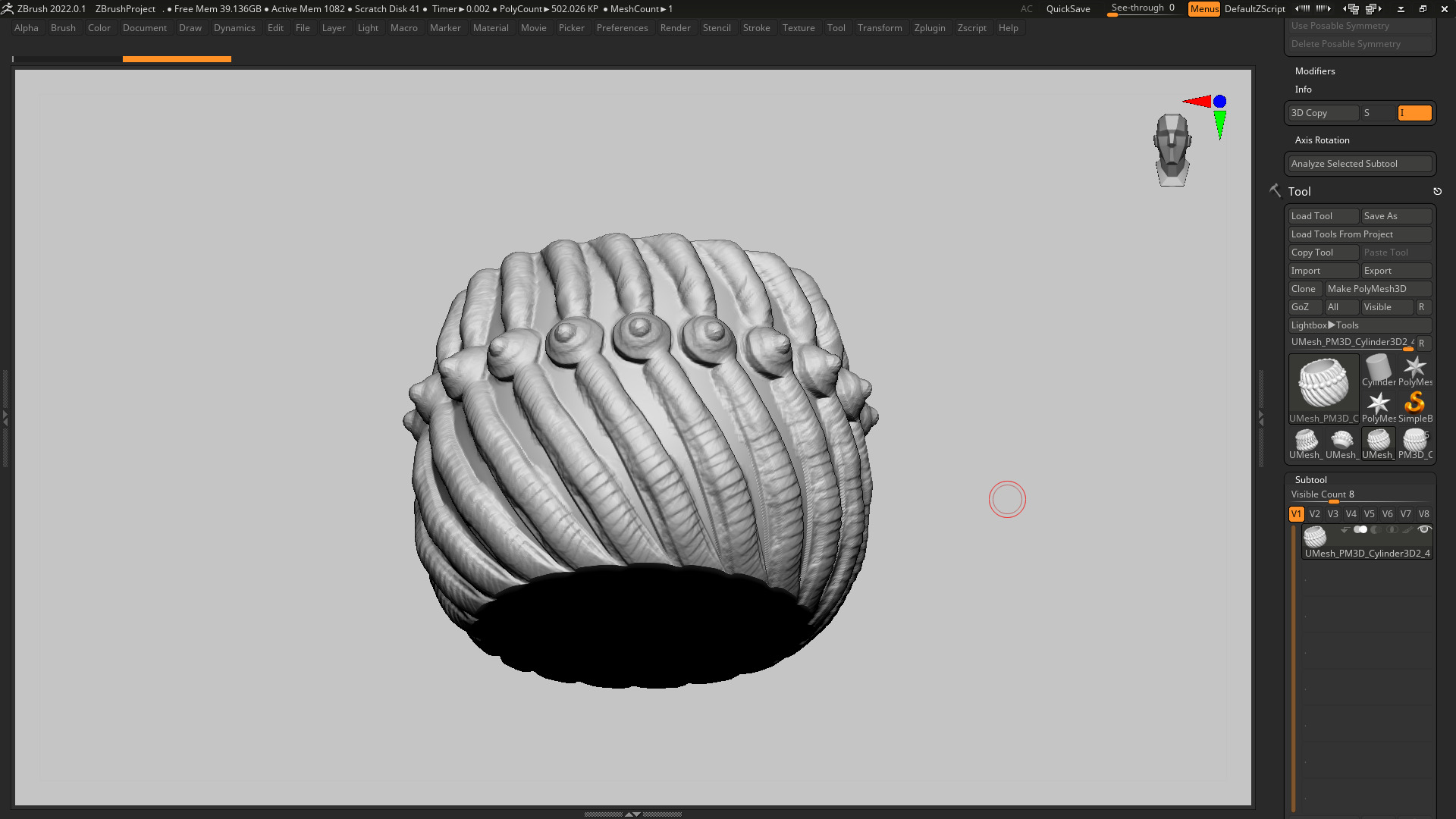
Task: Open the Preferences menu
Action: pyautogui.click(x=622, y=28)
